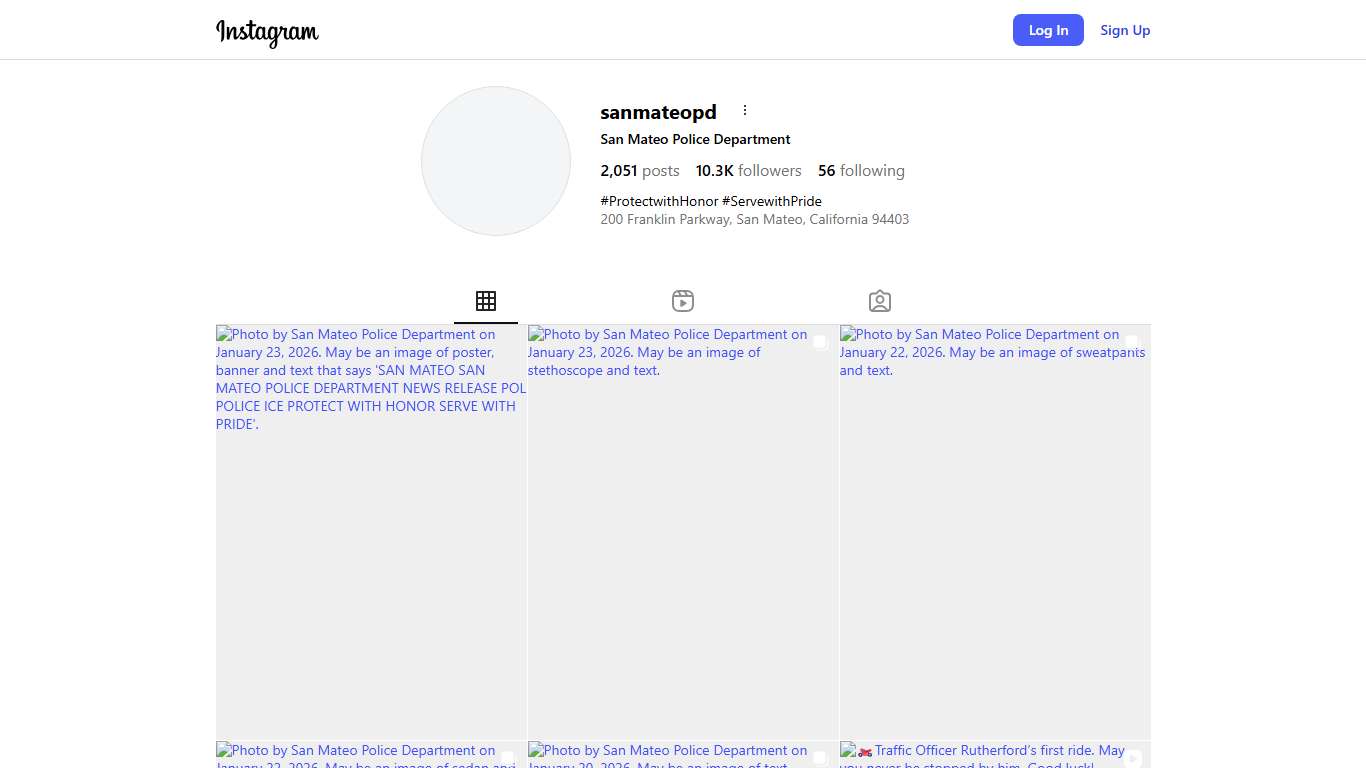Click the reel icon on Officer Rutherford post

coord(1133,758)
